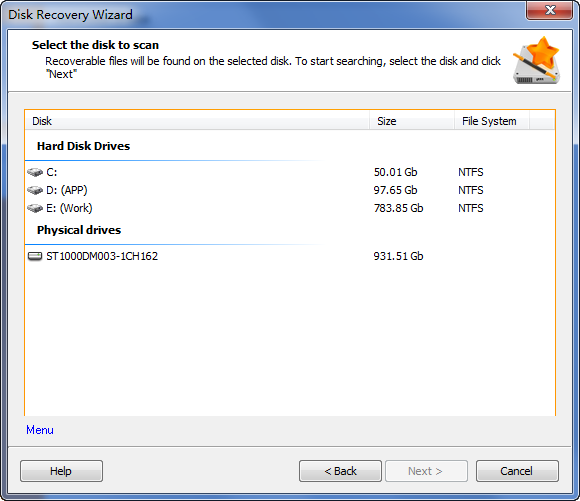The width and height of the screenshot is (580, 501).
Task: Go to the previous step with Back
Action: 340,471
